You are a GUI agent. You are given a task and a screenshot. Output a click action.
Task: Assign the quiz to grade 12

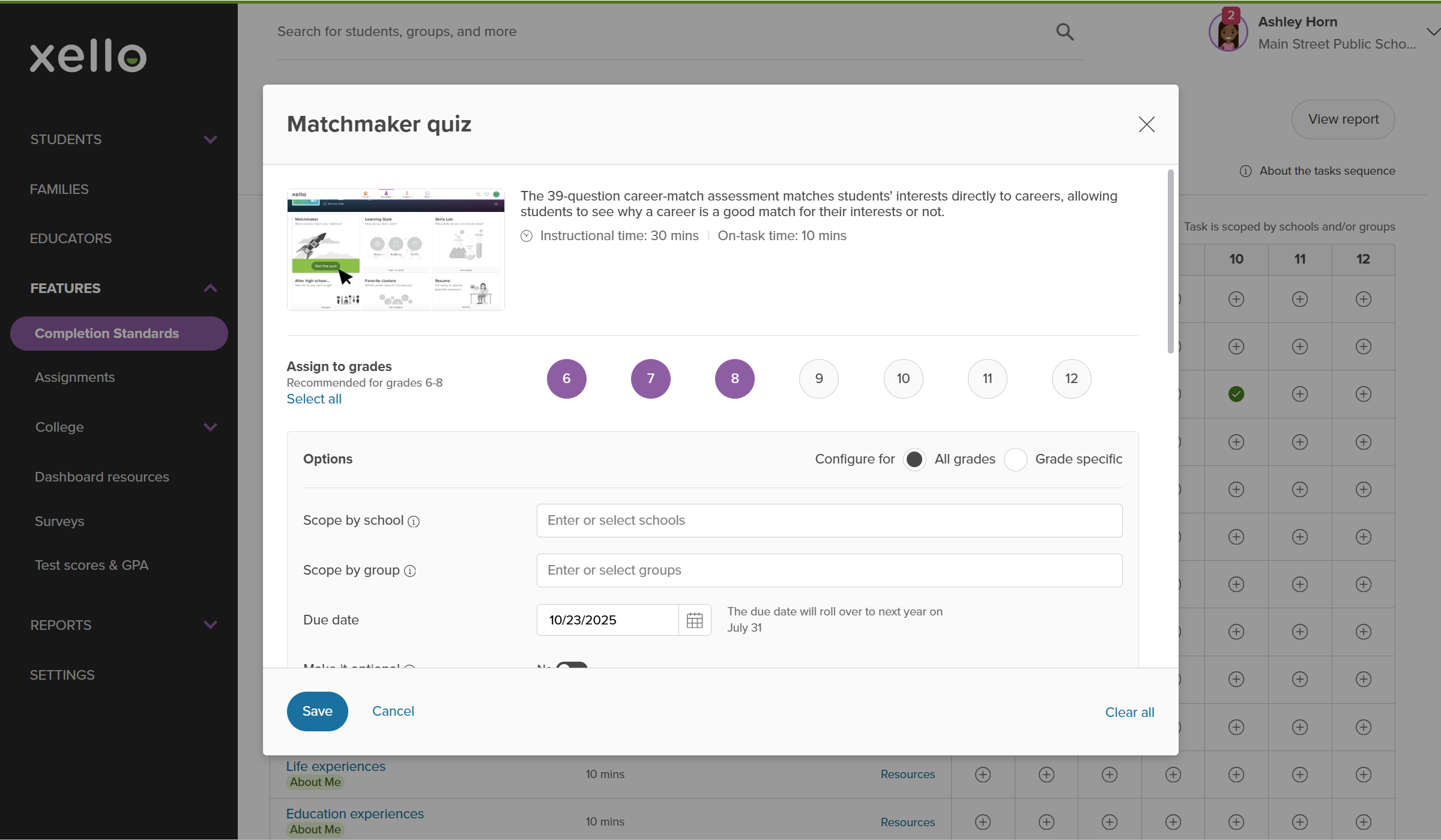[x=1072, y=379]
